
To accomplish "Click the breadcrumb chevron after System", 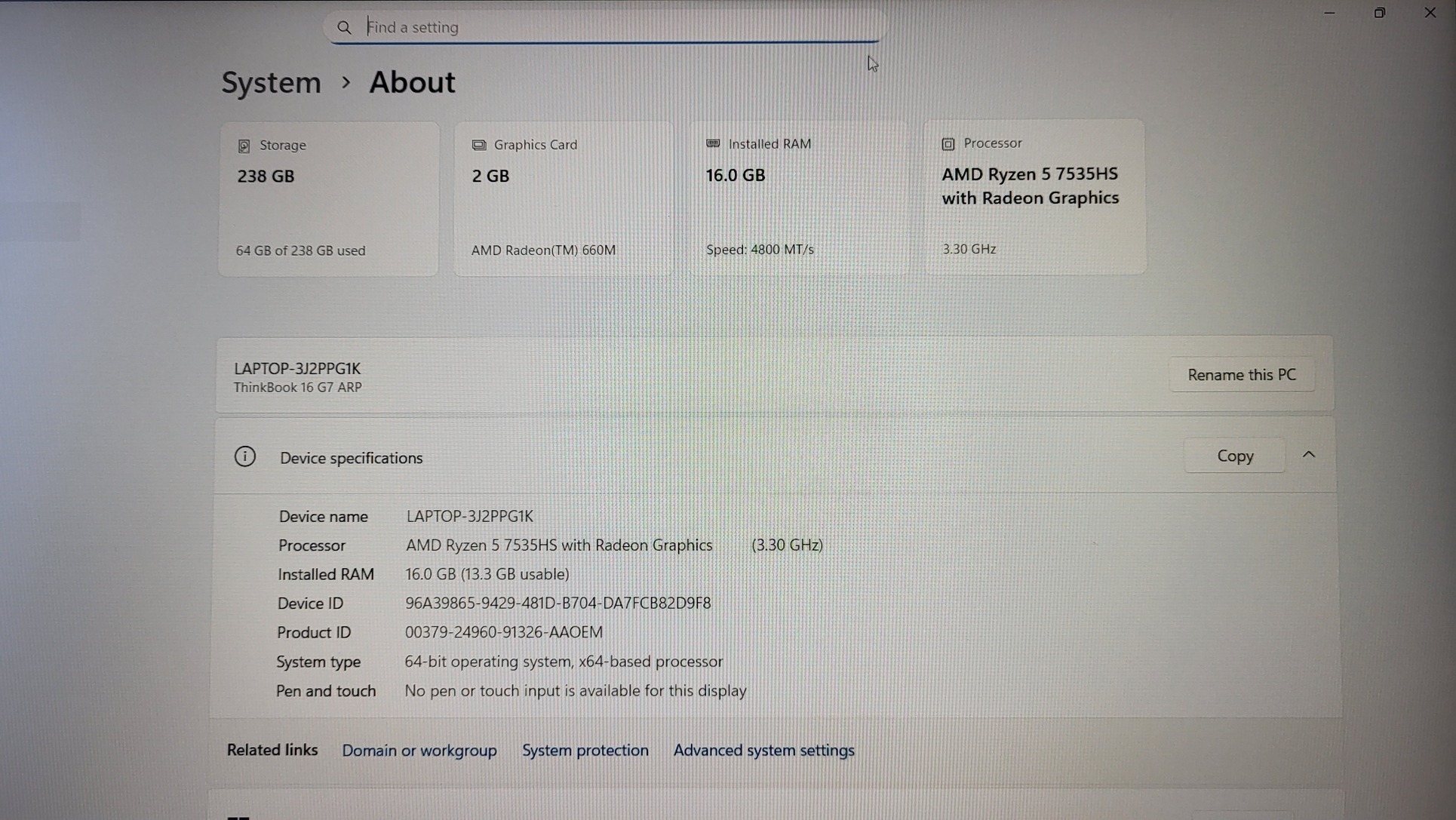I will pos(346,82).
